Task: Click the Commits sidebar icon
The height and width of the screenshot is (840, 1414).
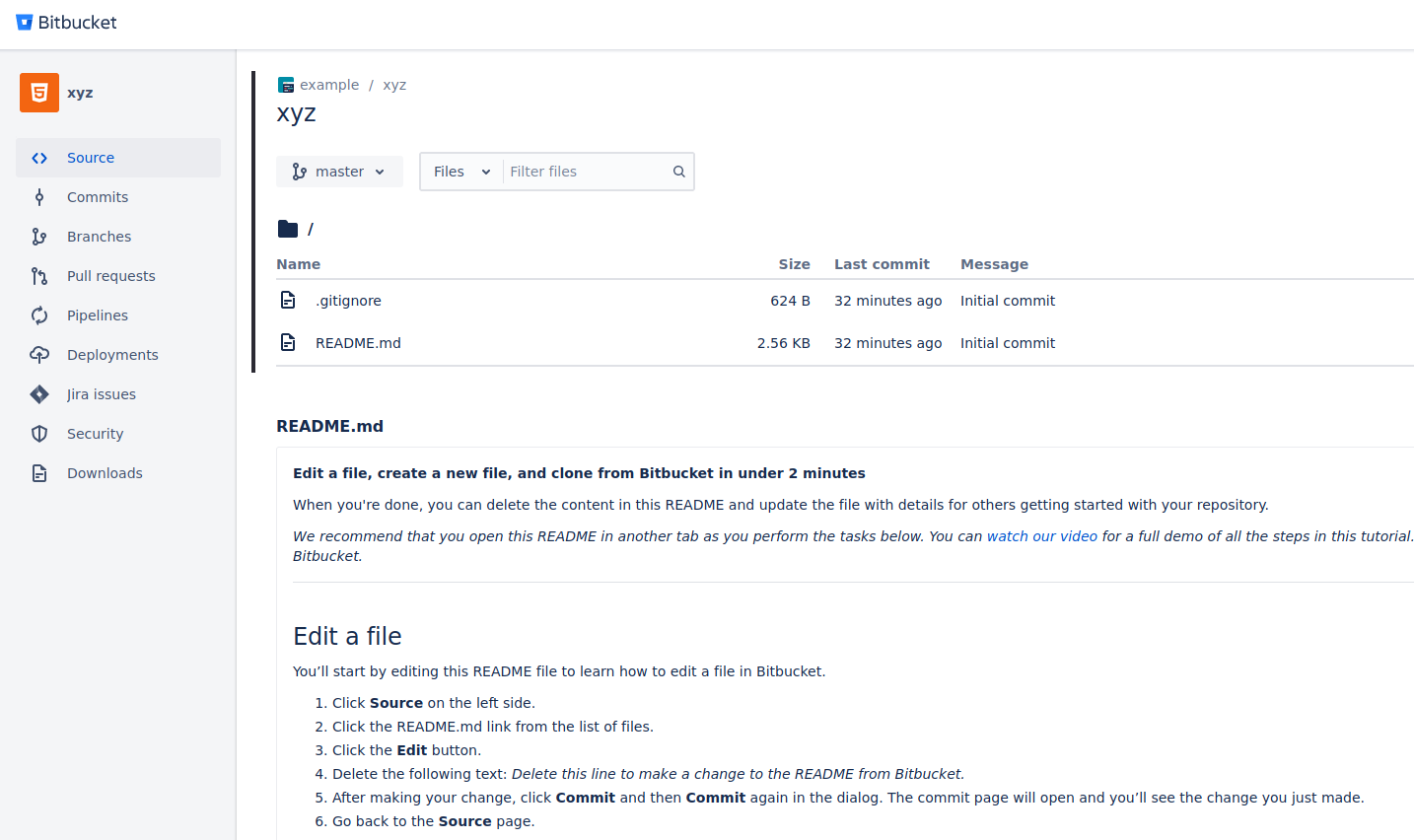Action: click(x=39, y=197)
